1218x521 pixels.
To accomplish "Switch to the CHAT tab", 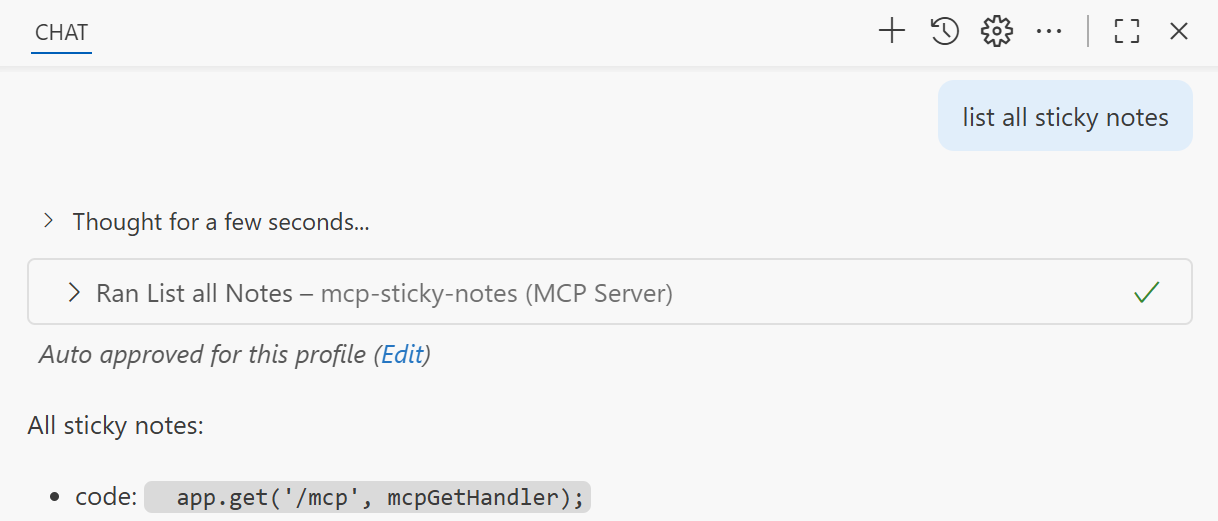I will click(61, 32).
